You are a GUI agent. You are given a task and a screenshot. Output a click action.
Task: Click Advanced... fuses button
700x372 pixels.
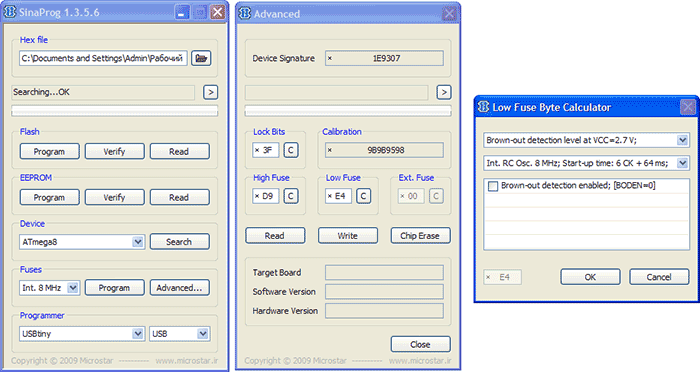pos(179,288)
